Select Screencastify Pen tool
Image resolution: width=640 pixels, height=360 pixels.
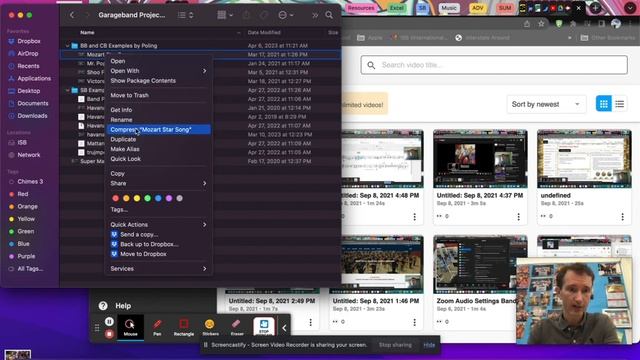[157, 327]
